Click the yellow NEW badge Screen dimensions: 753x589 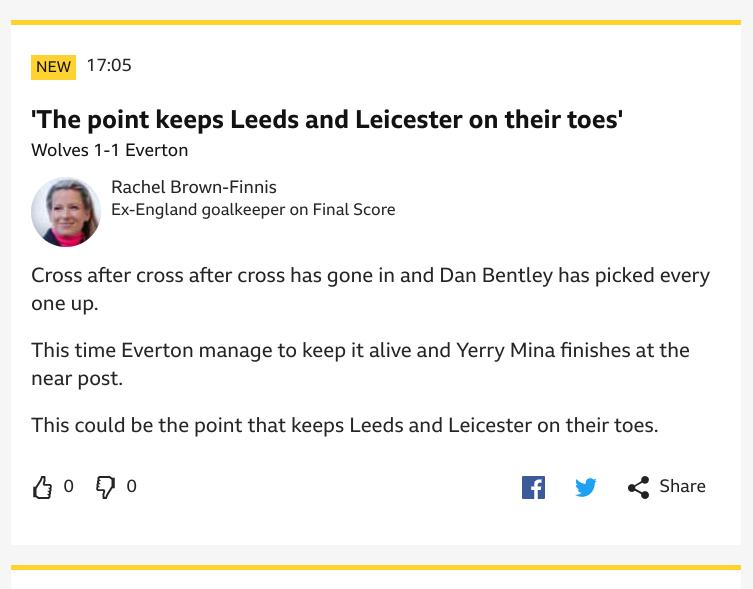point(53,67)
